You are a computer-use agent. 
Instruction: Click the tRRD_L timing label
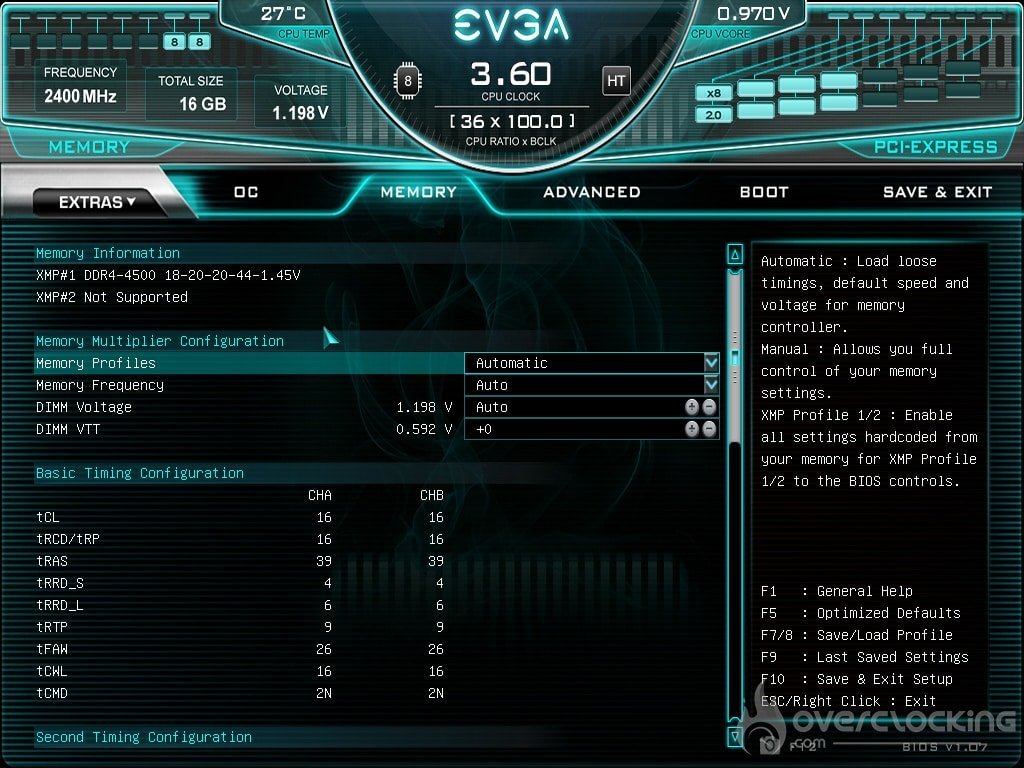click(x=60, y=605)
